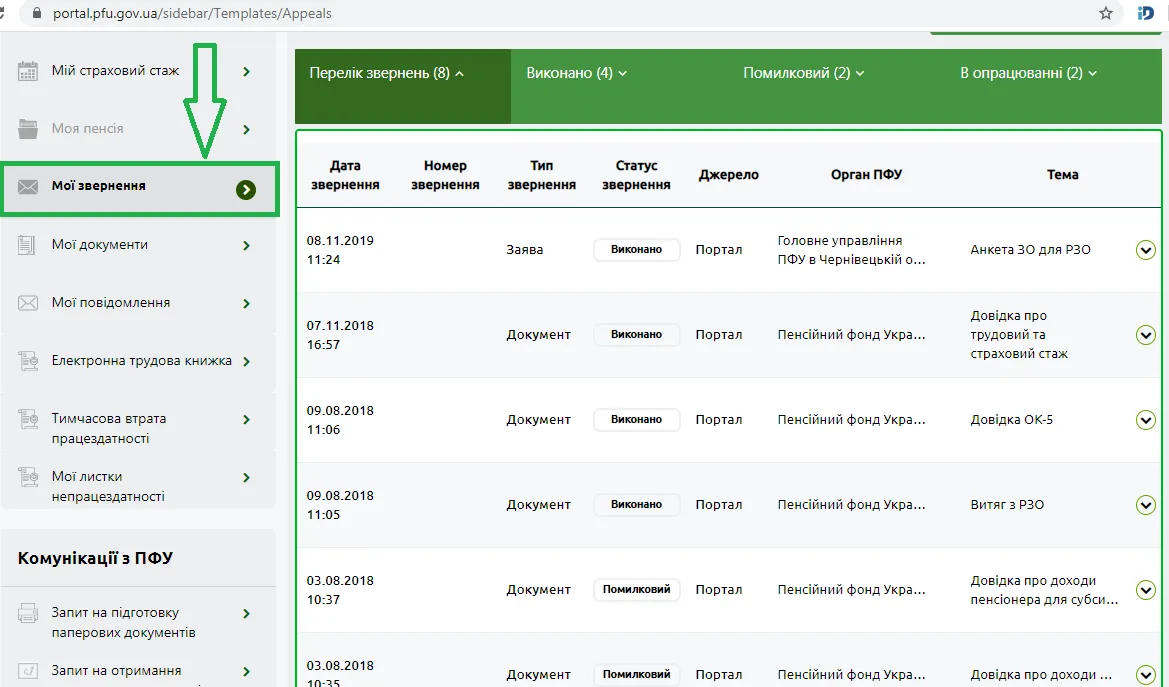This screenshot has width=1169, height=687.
Task: Switch to the Помилковий (2) tab
Action: point(804,73)
